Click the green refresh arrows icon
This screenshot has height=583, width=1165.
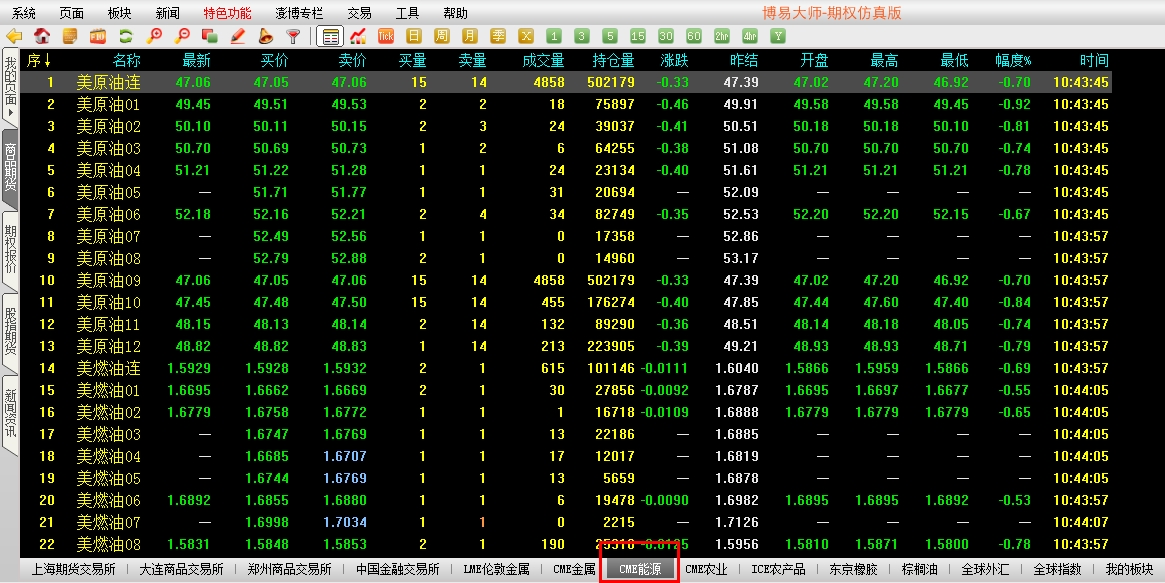(x=126, y=36)
